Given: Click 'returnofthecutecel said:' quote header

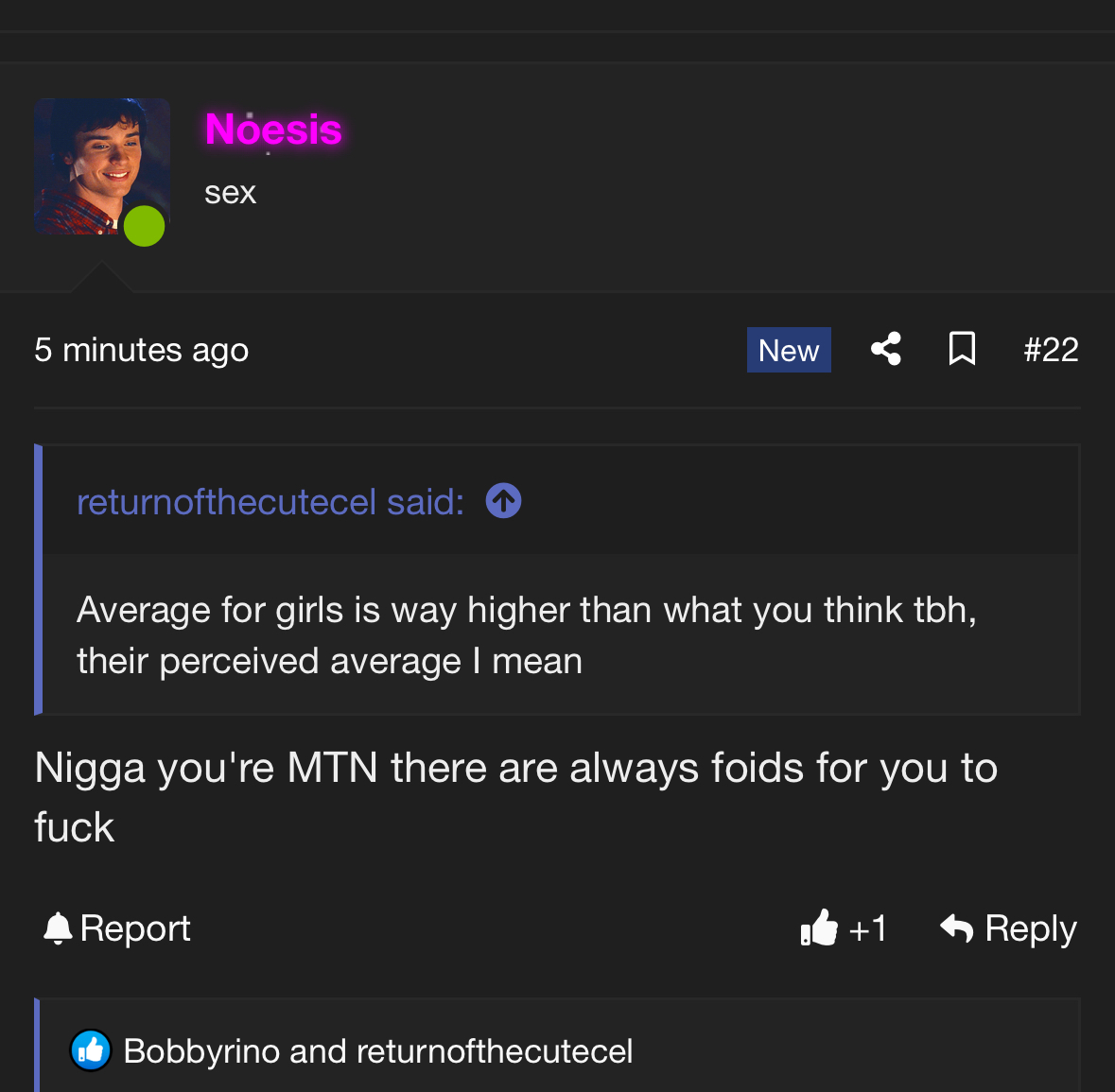Looking at the screenshot, I should pos(270,502).
